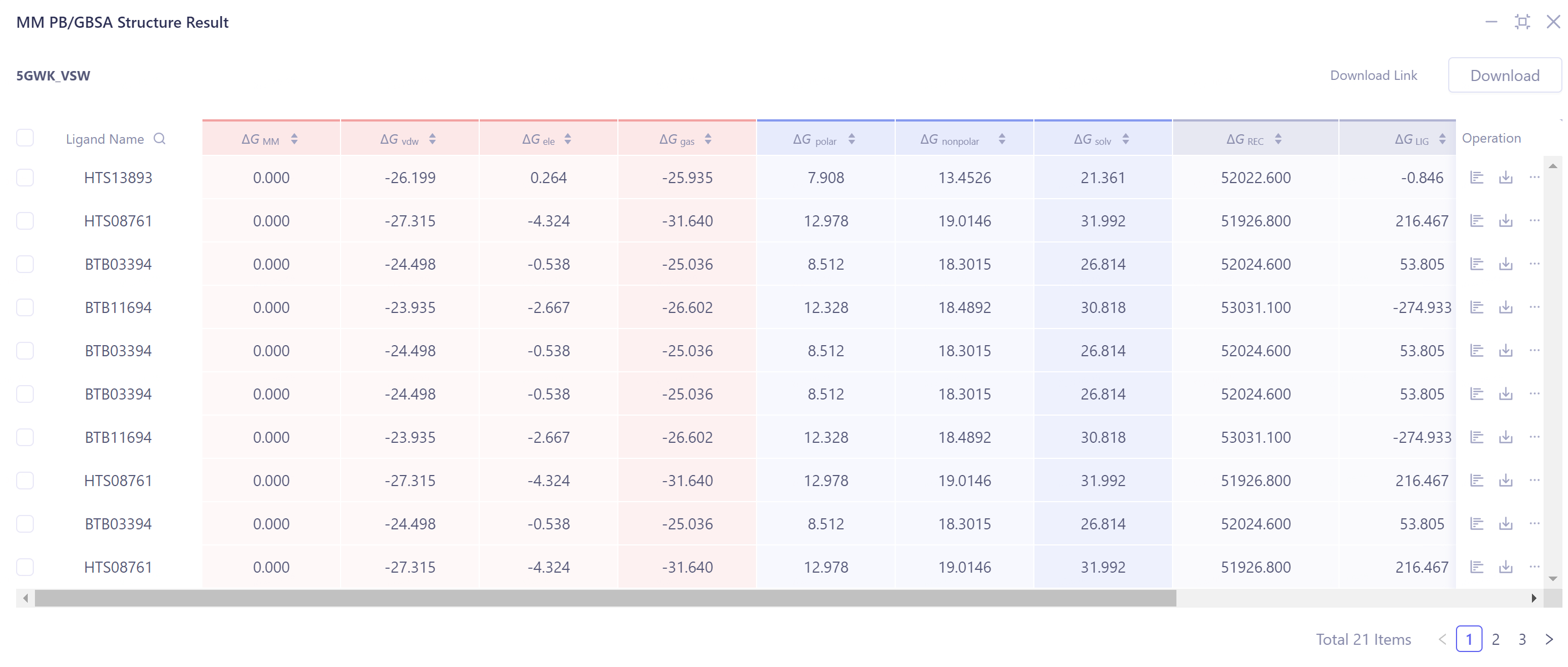The width and height of the screenshot is (1568, 667).
Task: Open the details icon for the HTS13893 row
Action: pyautogui.click(x=1476, y=177)
